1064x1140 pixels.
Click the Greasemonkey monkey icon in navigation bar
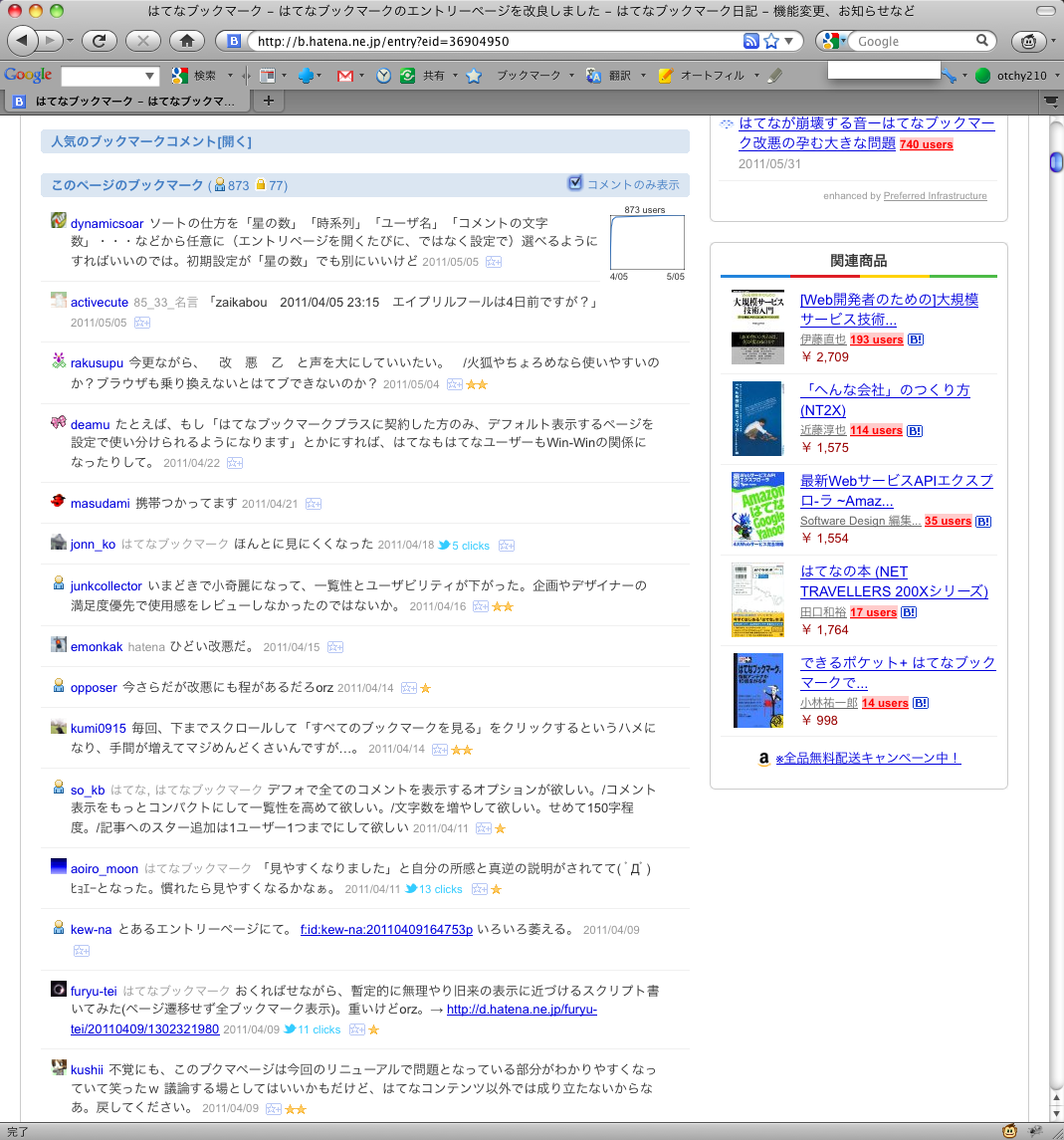coord(1028,42)
